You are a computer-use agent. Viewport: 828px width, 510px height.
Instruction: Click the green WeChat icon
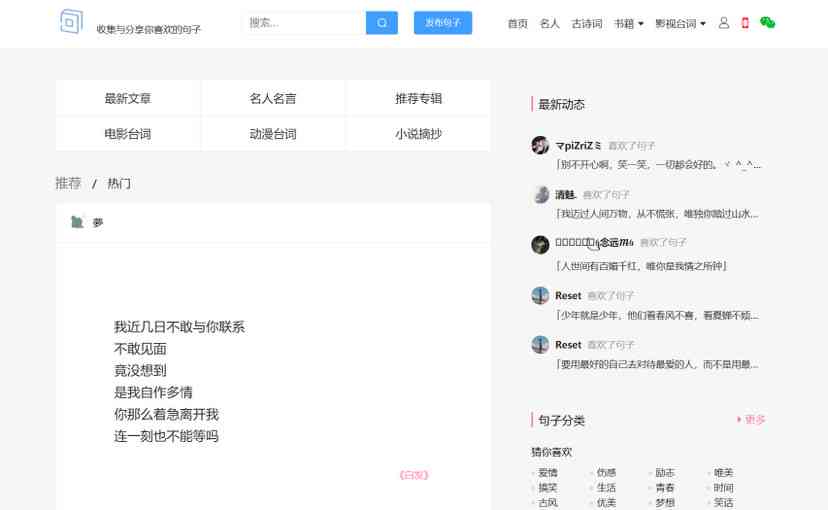pyautogui.click(x=767, y=22)
